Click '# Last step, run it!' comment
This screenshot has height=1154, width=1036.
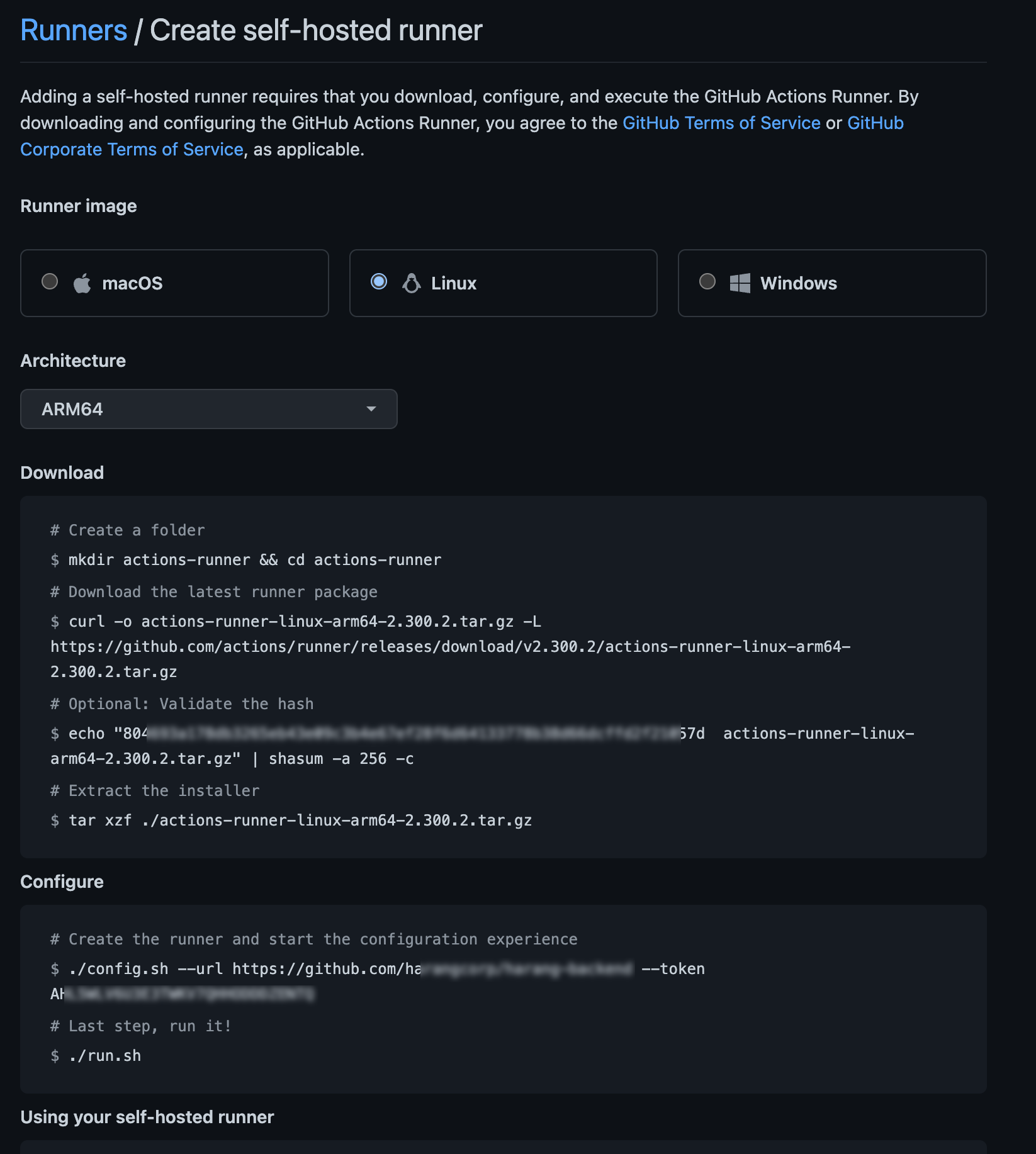coord(141,1026)
